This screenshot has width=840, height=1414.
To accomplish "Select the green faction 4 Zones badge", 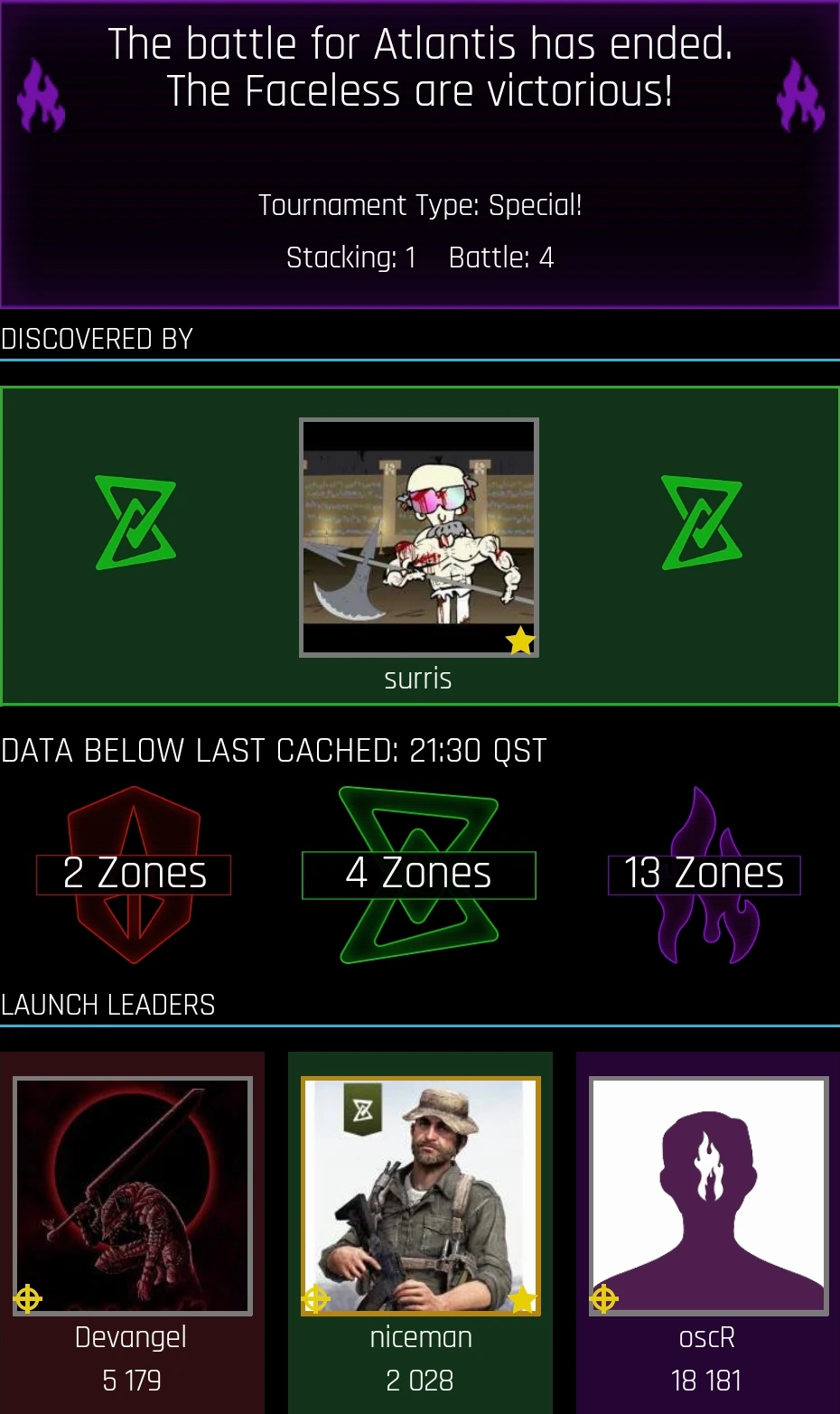I will pos(418,875).
